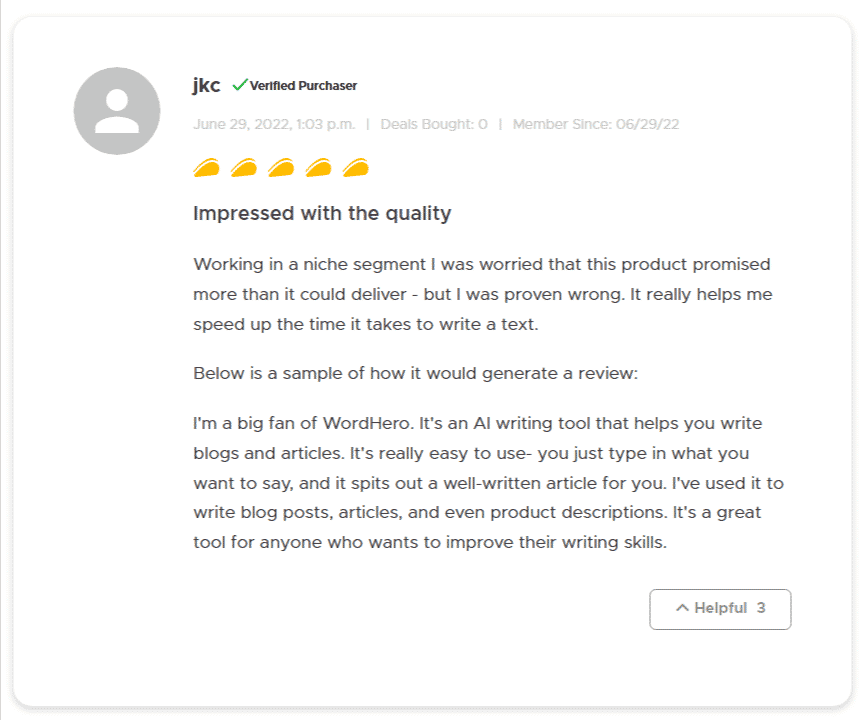
Task: Click the fourth taco rating icon
Action: [x=319, y=167]
